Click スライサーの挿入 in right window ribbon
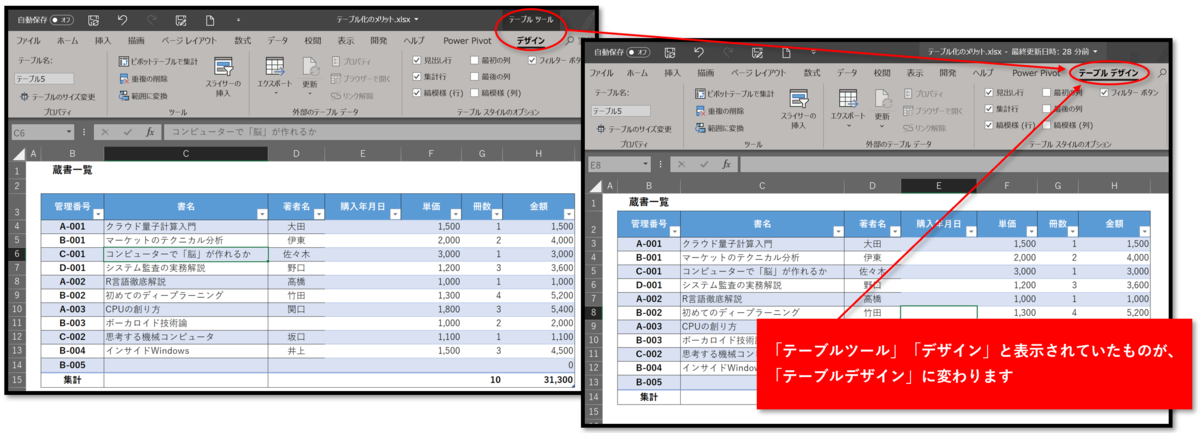The image size is (1200, 433). (x=799, y=110)
